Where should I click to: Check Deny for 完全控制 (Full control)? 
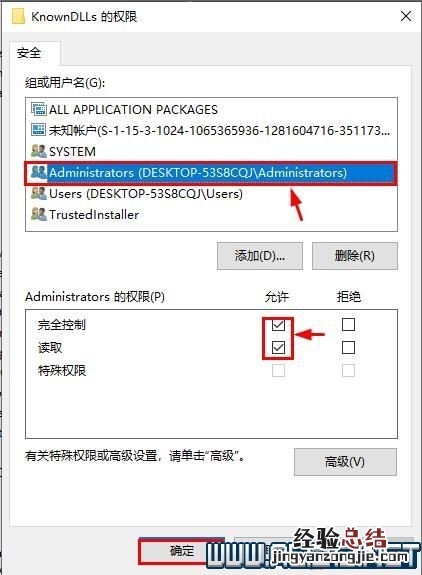[348, 325]
